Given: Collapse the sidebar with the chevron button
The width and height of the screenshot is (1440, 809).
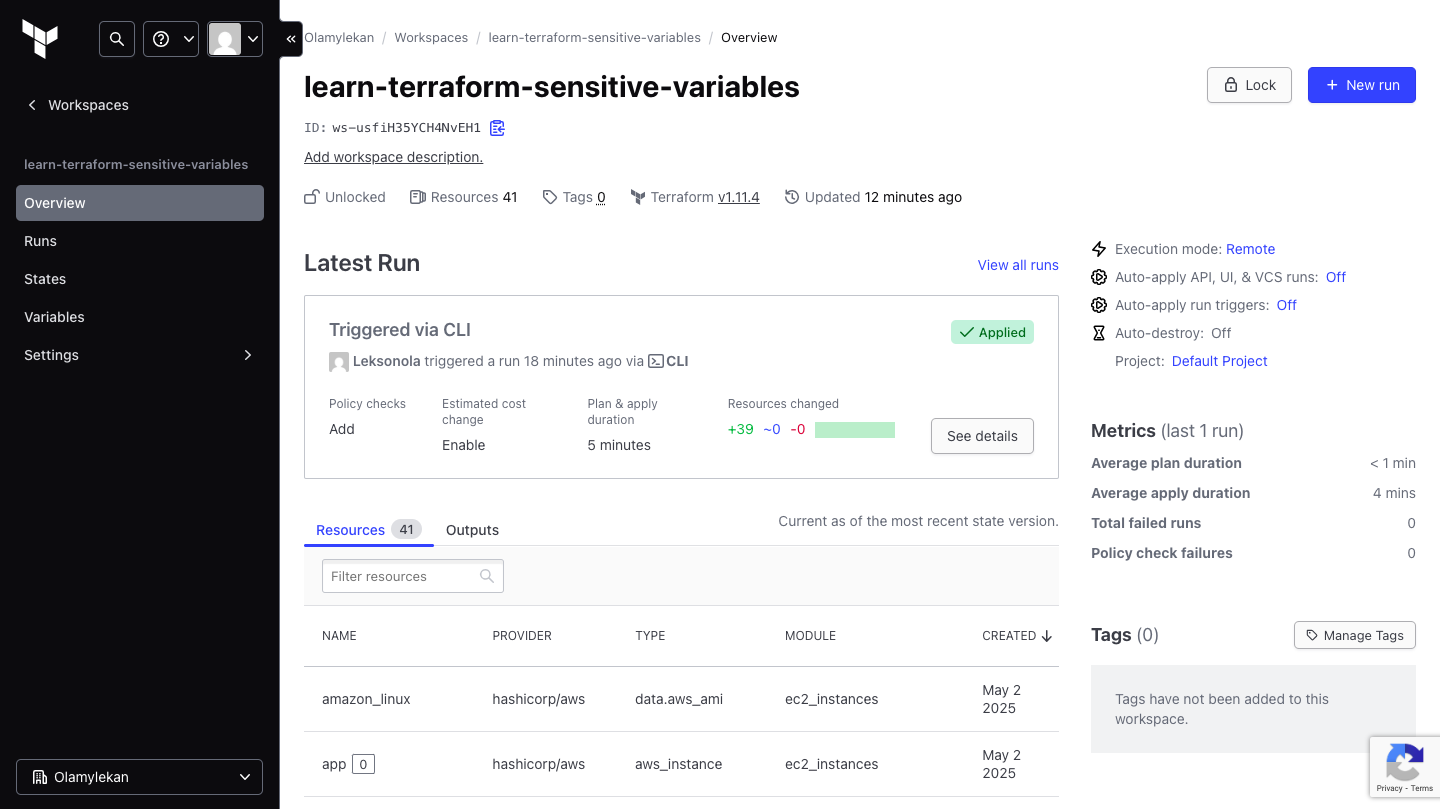Looking at the screenshot, I should click(x=291, y=39).
